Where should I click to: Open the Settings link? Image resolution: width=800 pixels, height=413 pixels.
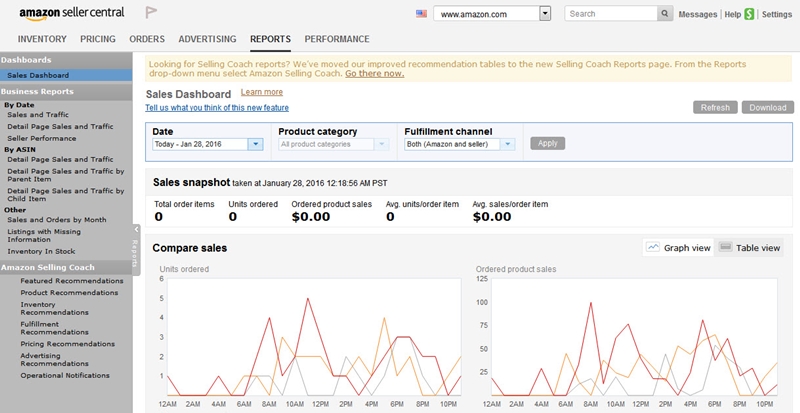coord(776,15)
